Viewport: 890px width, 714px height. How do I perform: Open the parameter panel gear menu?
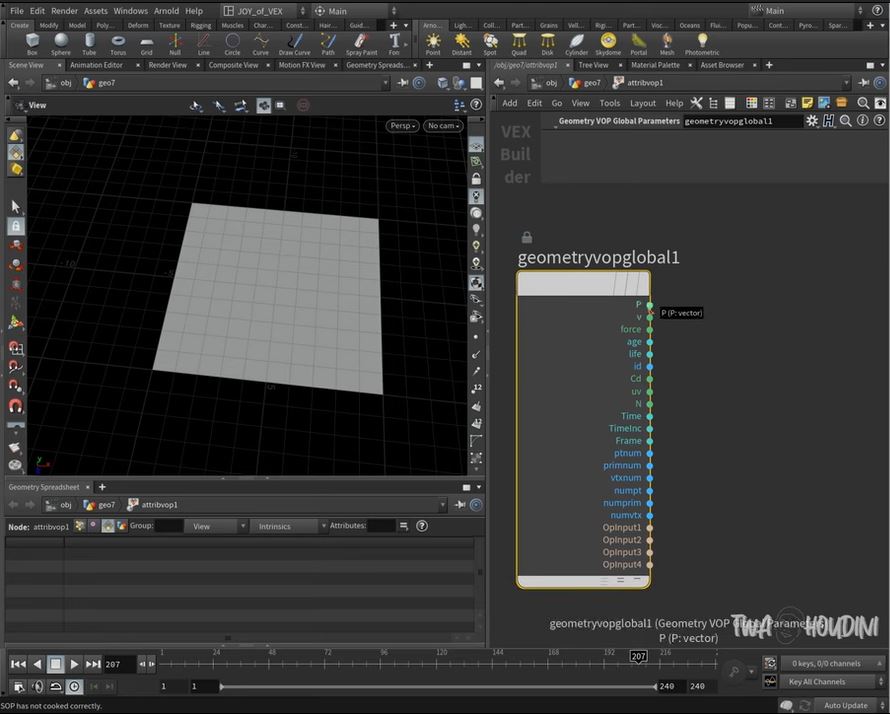tap(812, 121)
